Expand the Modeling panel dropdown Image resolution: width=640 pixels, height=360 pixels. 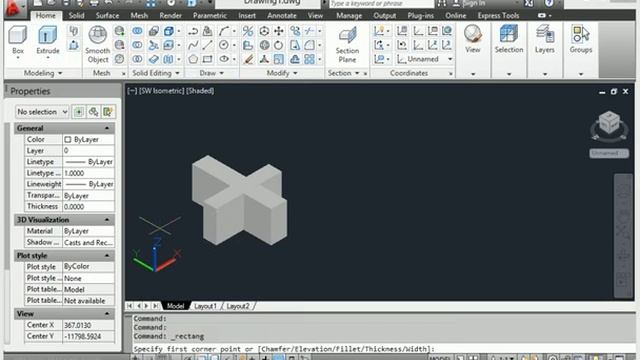60,73
